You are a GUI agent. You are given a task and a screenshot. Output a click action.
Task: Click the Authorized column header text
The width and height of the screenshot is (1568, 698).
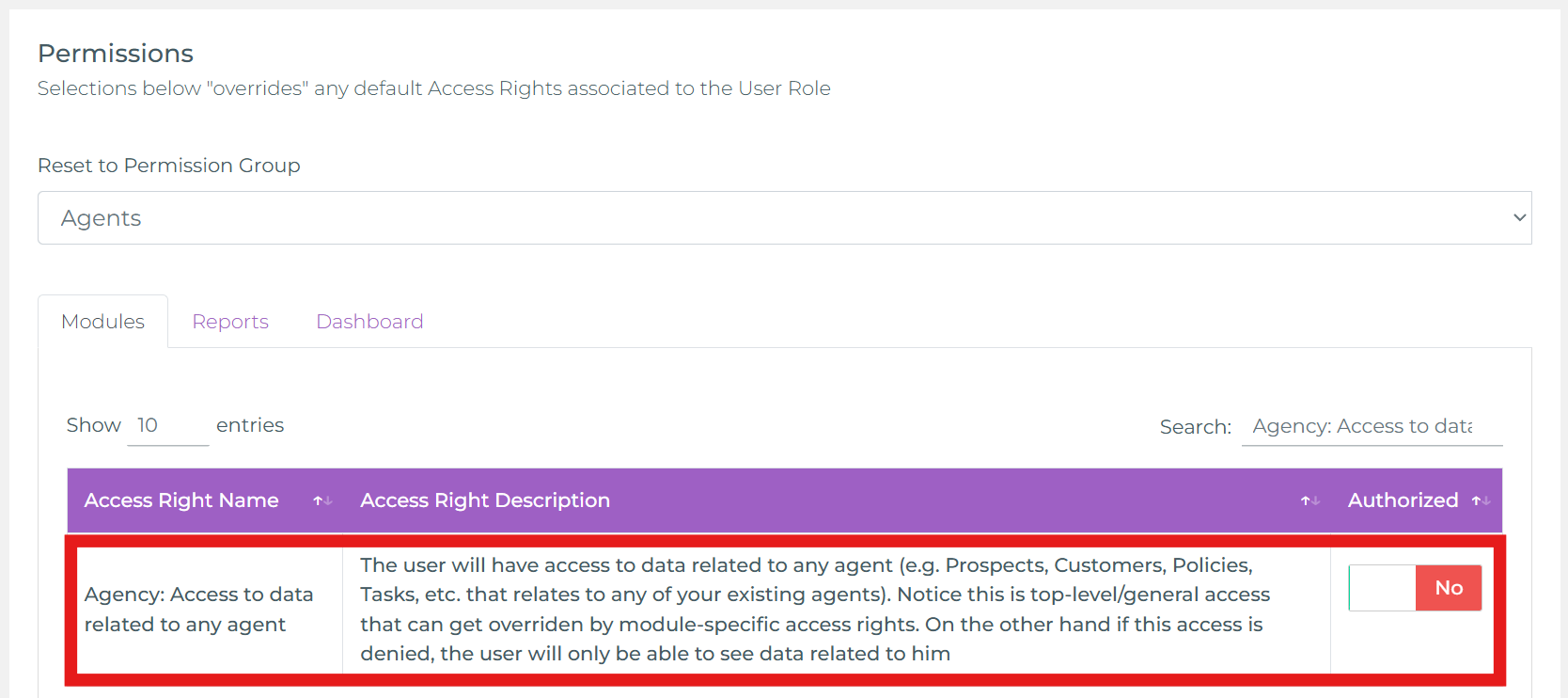pos(1403,500)
